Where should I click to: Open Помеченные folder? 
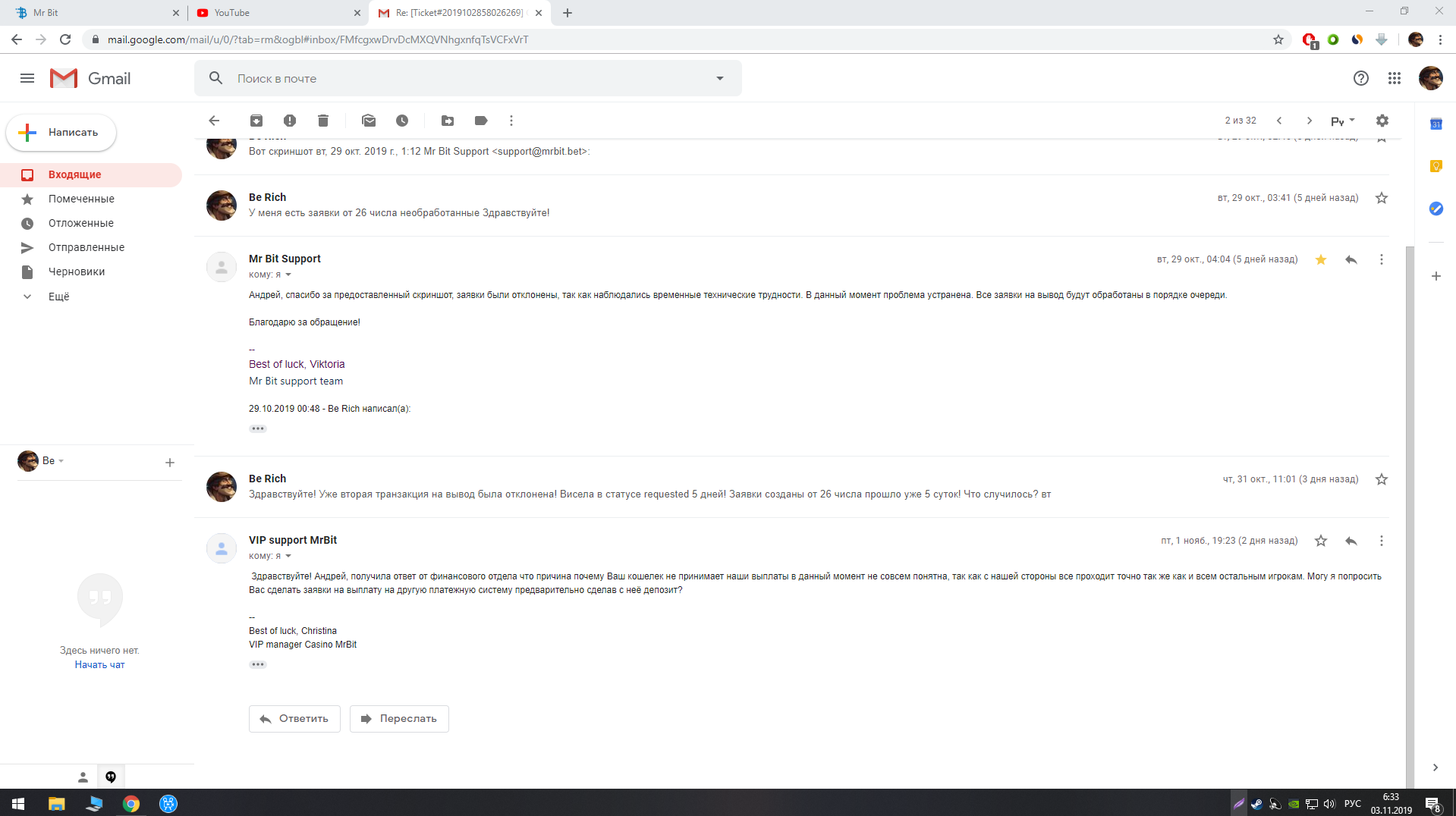point(91,199)
